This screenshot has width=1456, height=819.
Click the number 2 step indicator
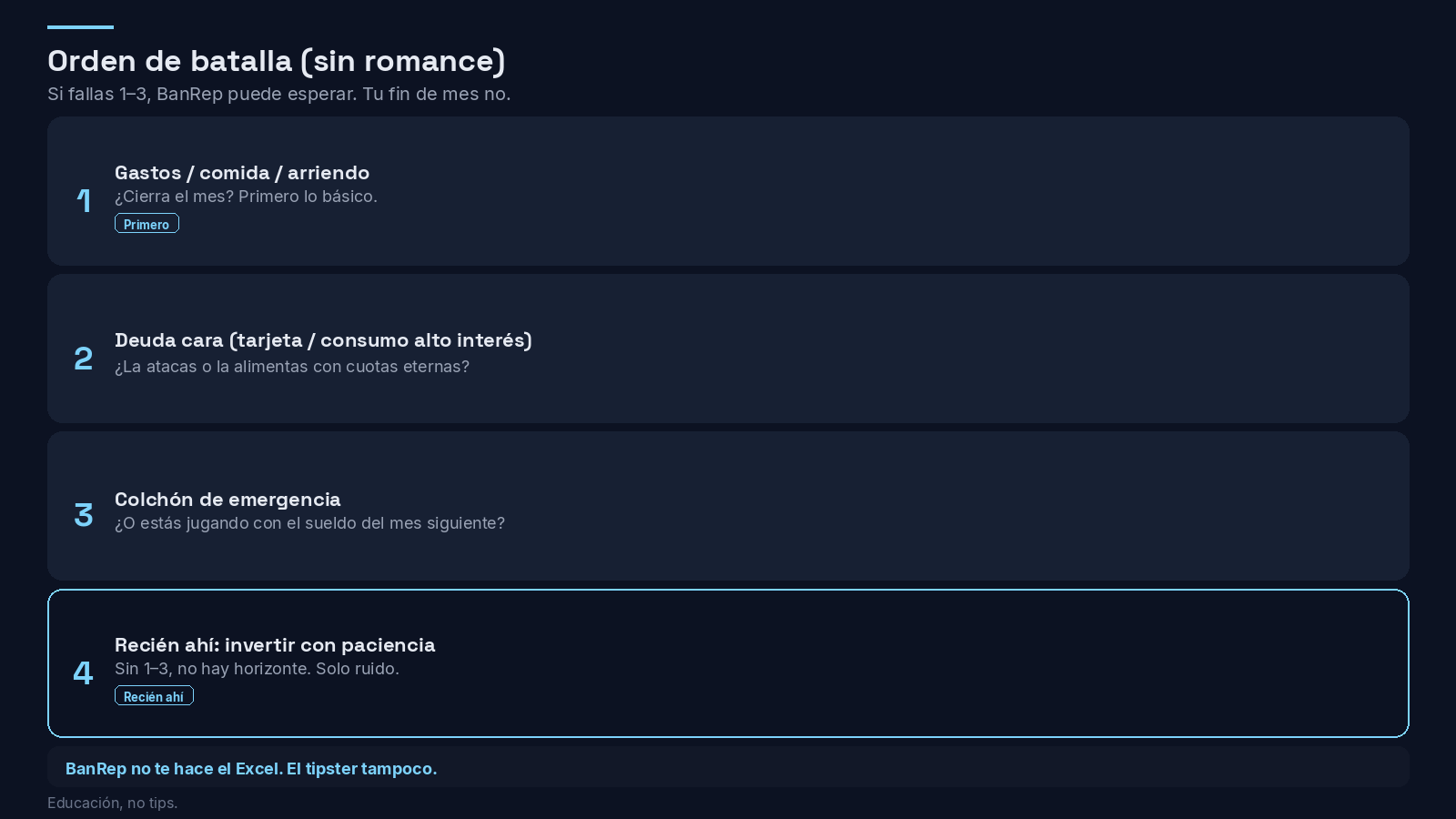[x=83, y=358]
